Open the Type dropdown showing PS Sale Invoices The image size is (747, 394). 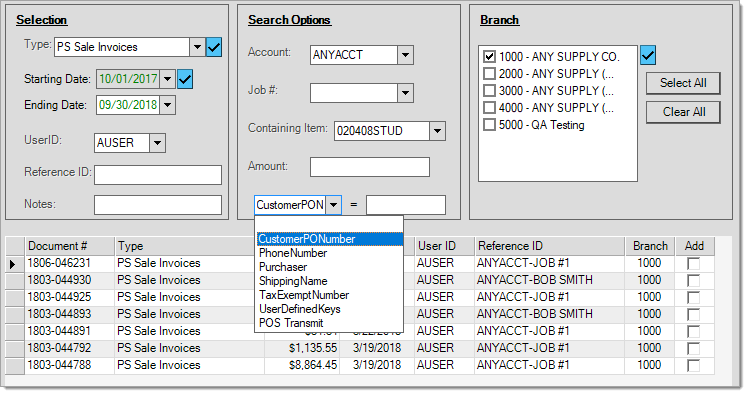click(197, 47)
